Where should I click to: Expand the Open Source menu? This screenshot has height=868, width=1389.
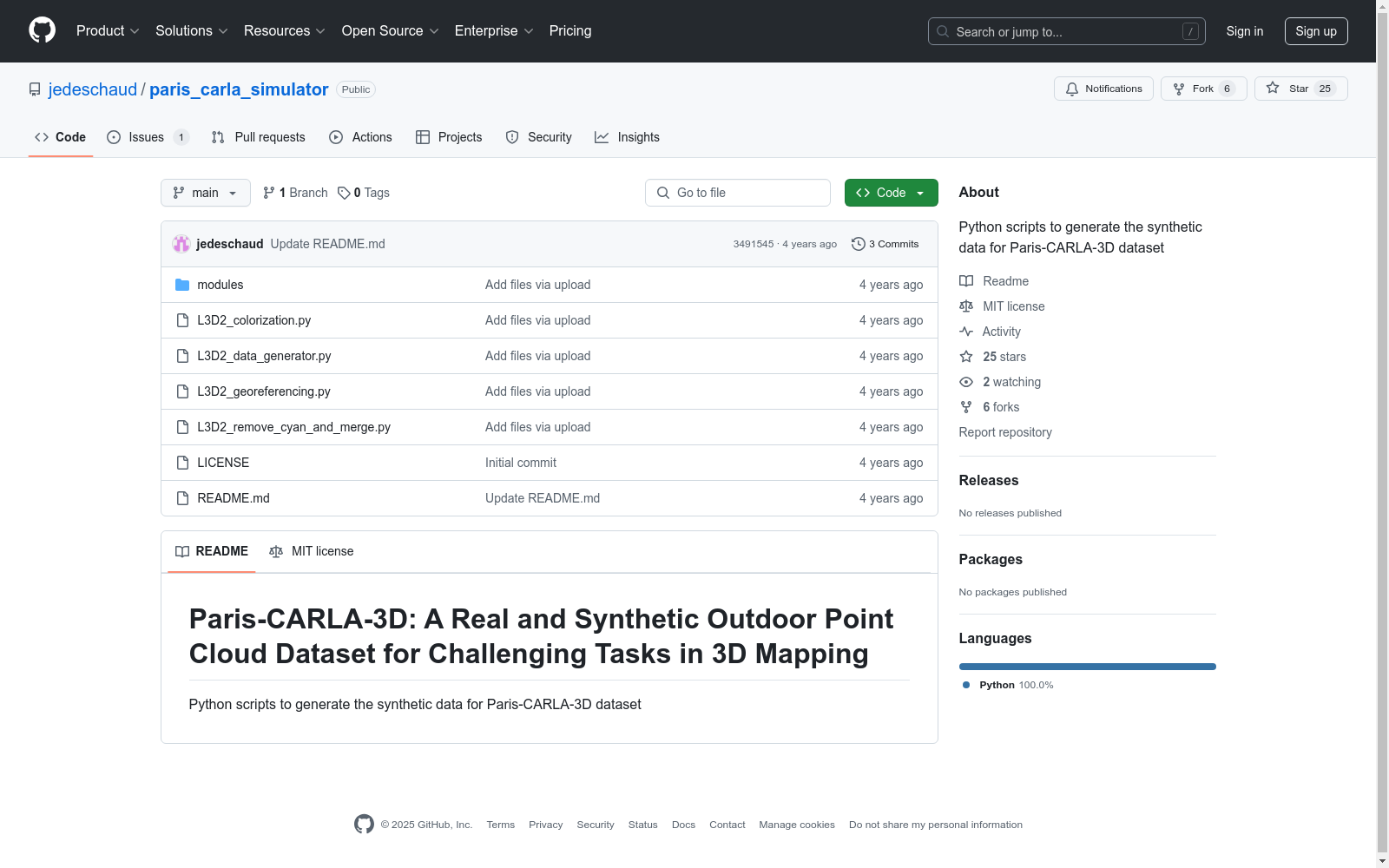coord(391,31)
